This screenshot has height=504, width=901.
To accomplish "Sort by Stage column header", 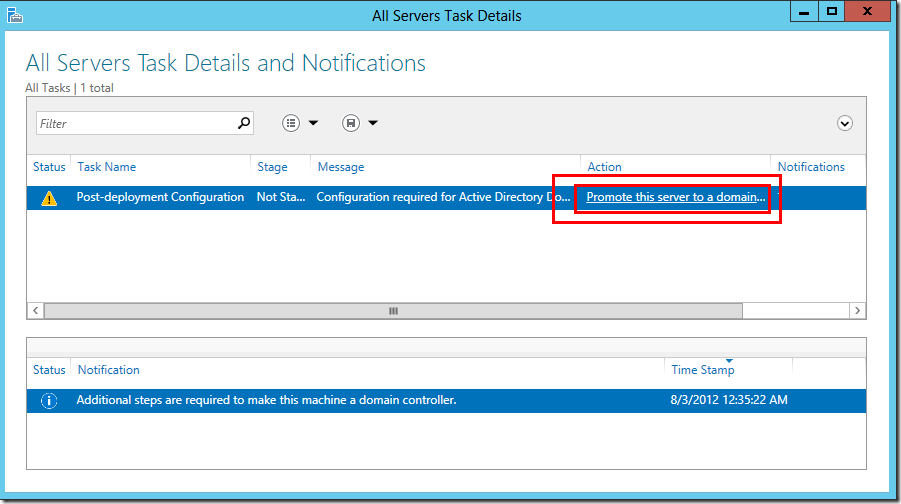I will [272, 167].
